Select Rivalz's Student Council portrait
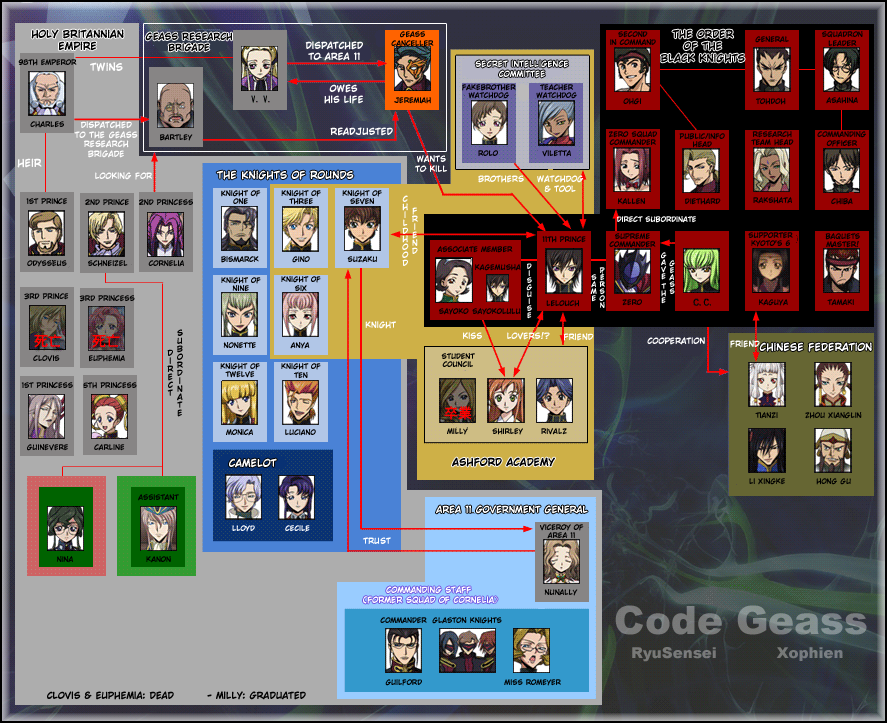Image resolution: width=887 pixels, height=723 pixels. (554, 401)
